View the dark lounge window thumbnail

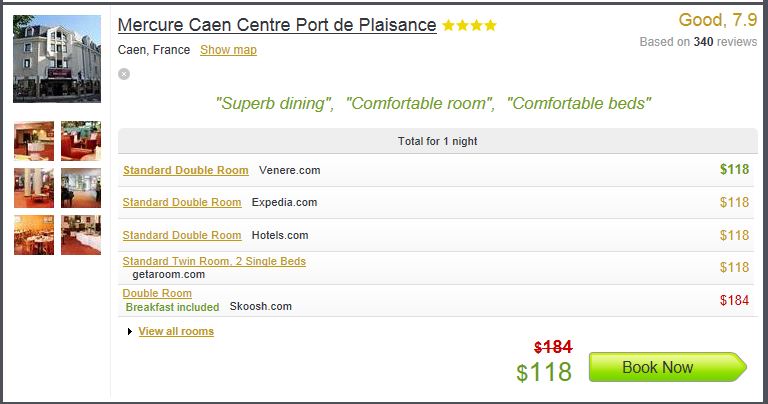pyautogui.click(x=81, y=188)
